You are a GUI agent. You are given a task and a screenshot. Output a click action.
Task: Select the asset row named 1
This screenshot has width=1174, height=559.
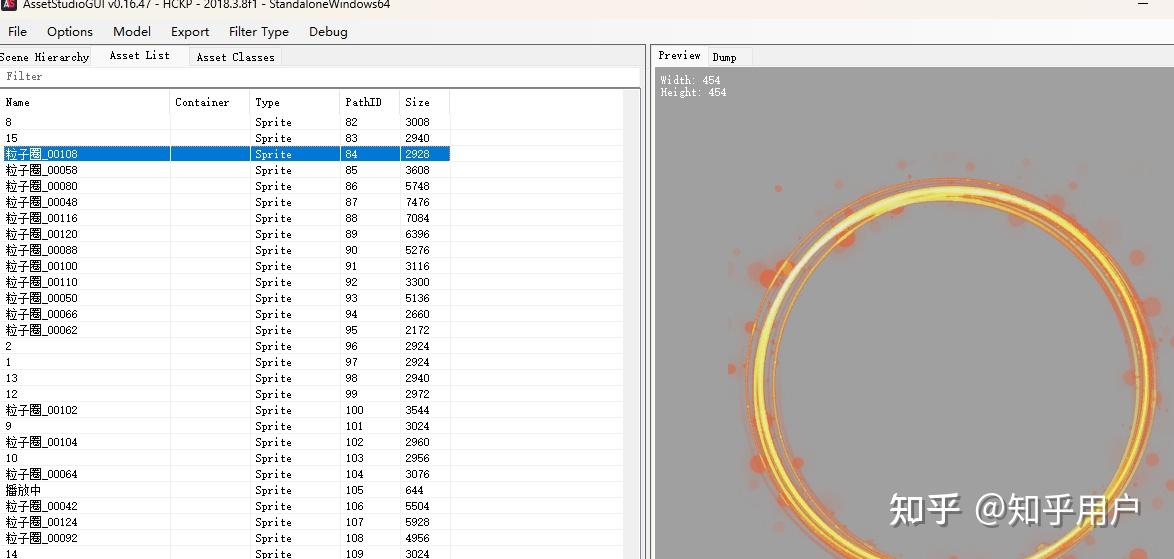225,362
